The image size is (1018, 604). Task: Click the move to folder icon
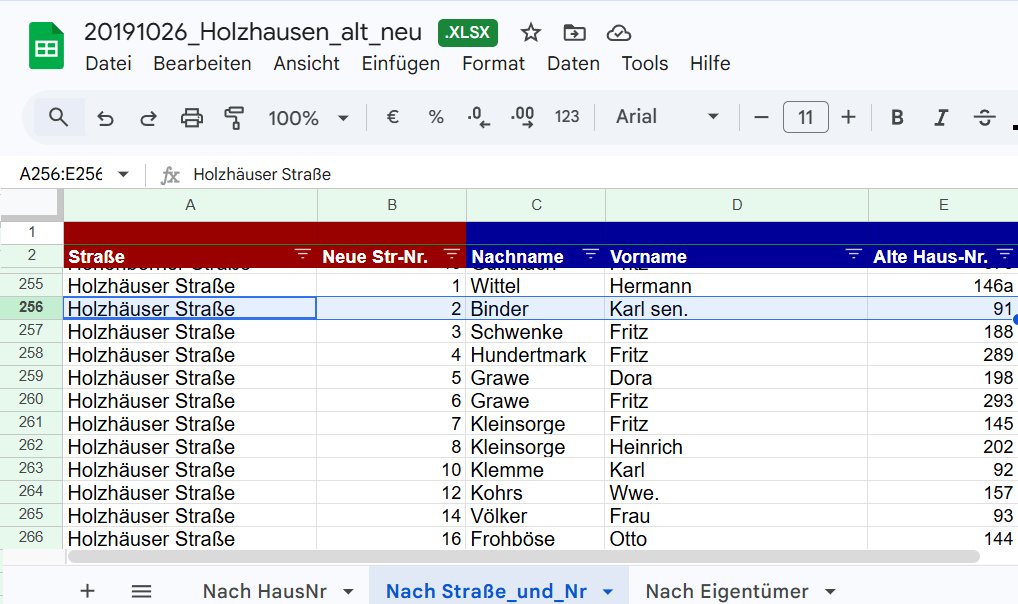[575, 33]
